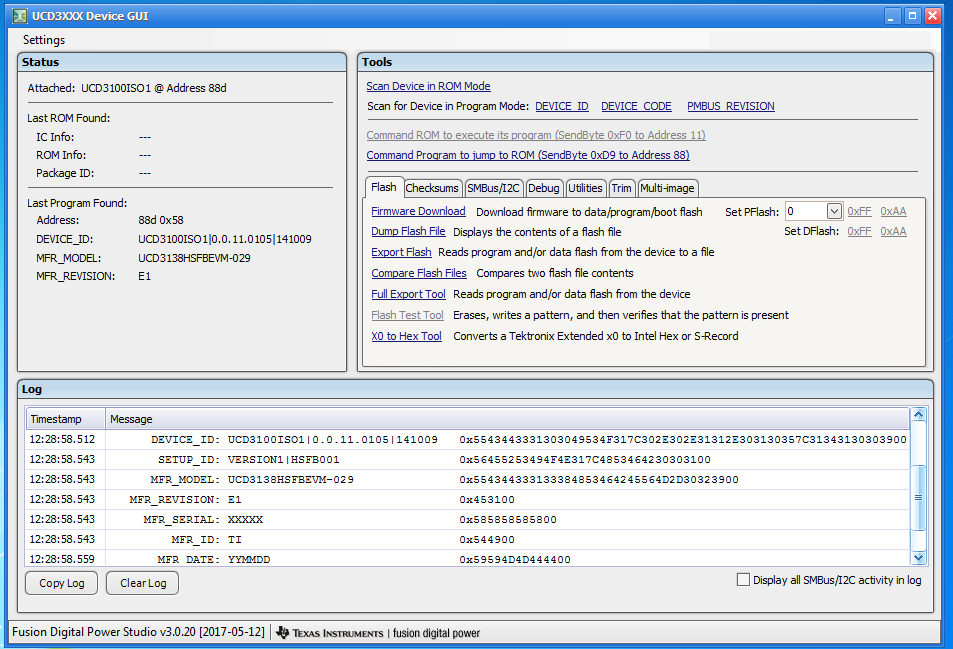Click the Flash Test Tool link
This screenshot has height=649, width=953.
[x=407, y=315]
